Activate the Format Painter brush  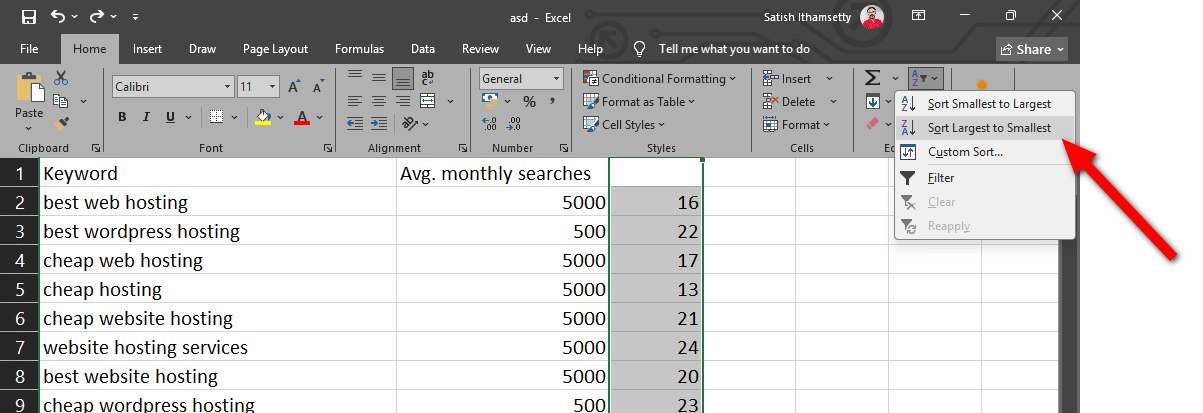(x=61, y=124)
